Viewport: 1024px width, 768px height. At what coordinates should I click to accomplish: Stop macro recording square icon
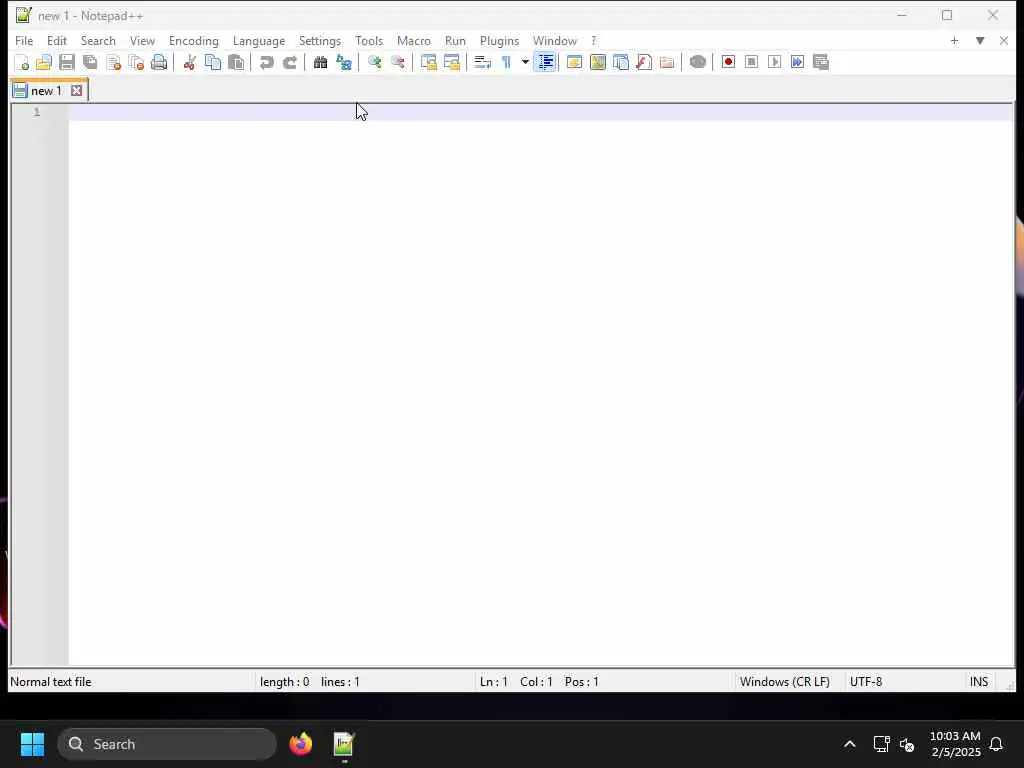751,62
